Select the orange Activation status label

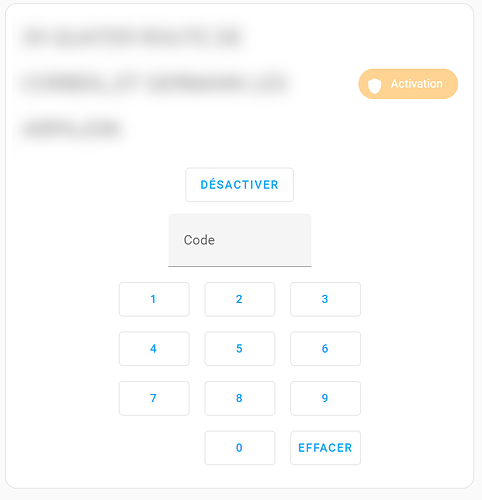click(408, 84)
